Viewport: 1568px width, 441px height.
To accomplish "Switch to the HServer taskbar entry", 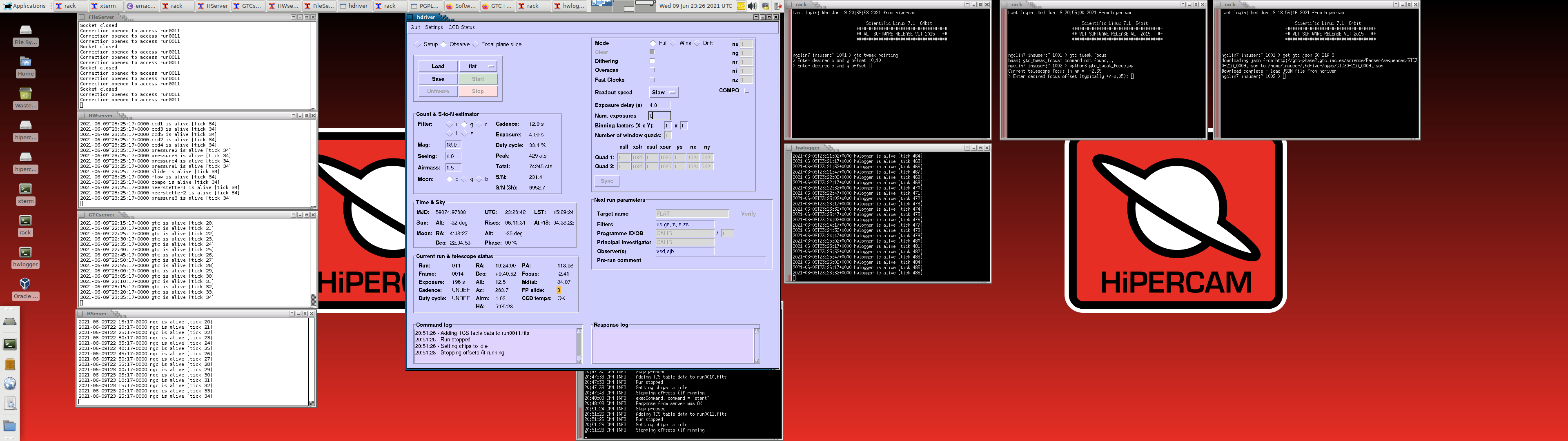I will [x=212, y=5].
